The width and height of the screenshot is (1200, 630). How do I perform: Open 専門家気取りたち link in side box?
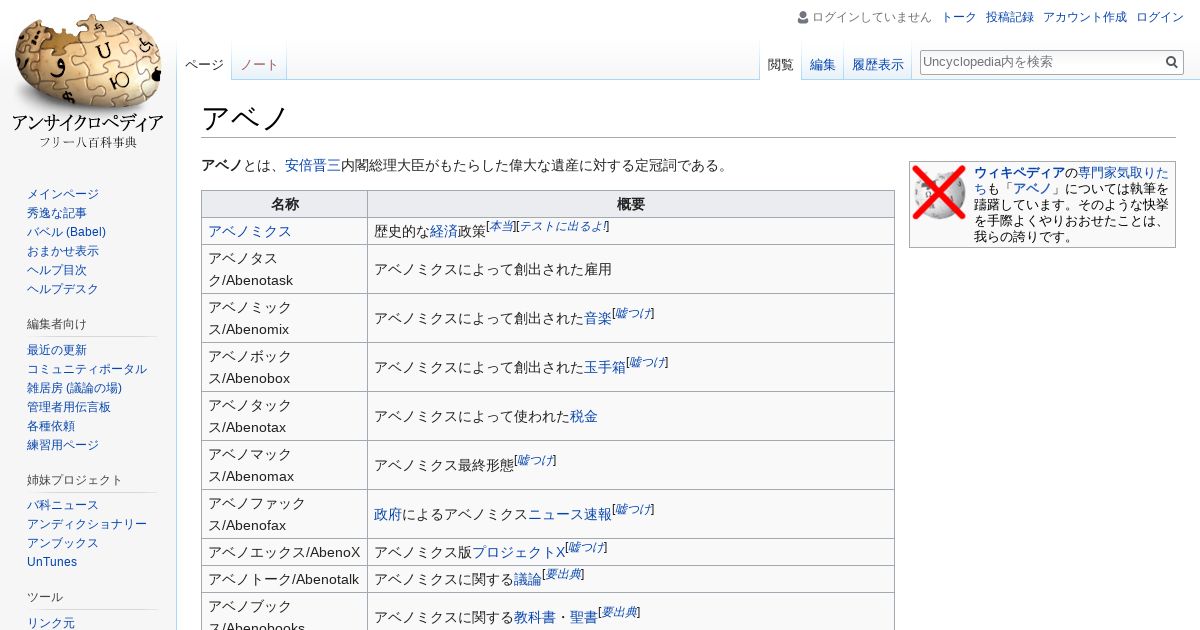[1071, 180]
